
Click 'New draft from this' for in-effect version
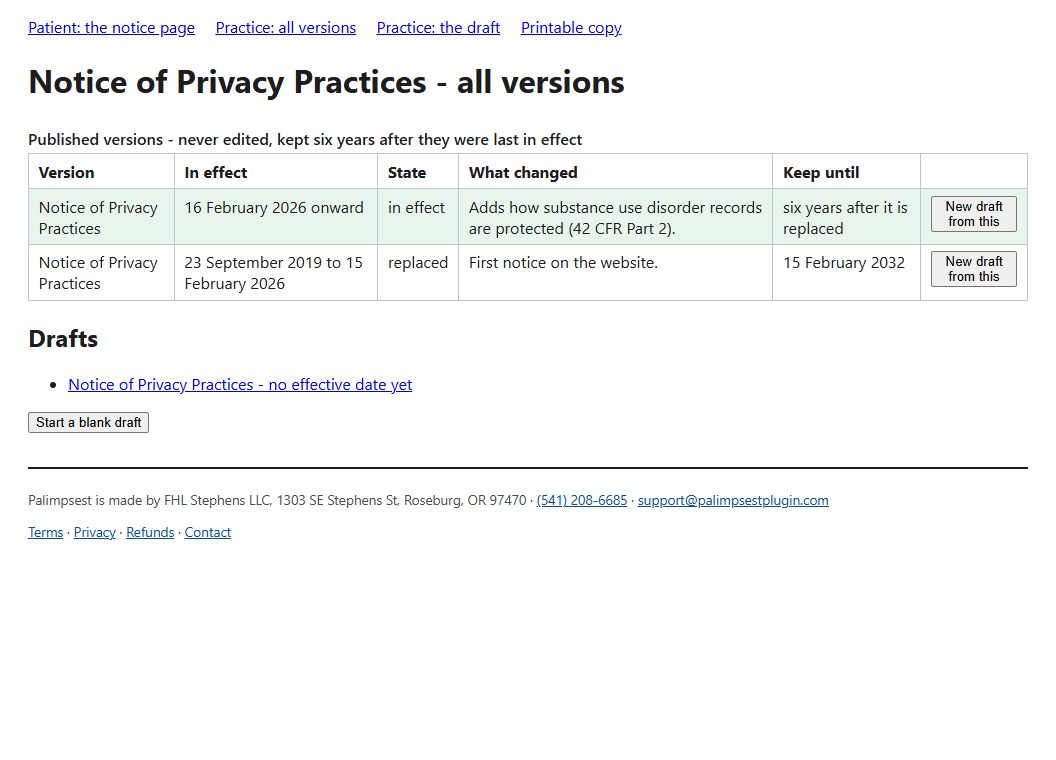974,214
